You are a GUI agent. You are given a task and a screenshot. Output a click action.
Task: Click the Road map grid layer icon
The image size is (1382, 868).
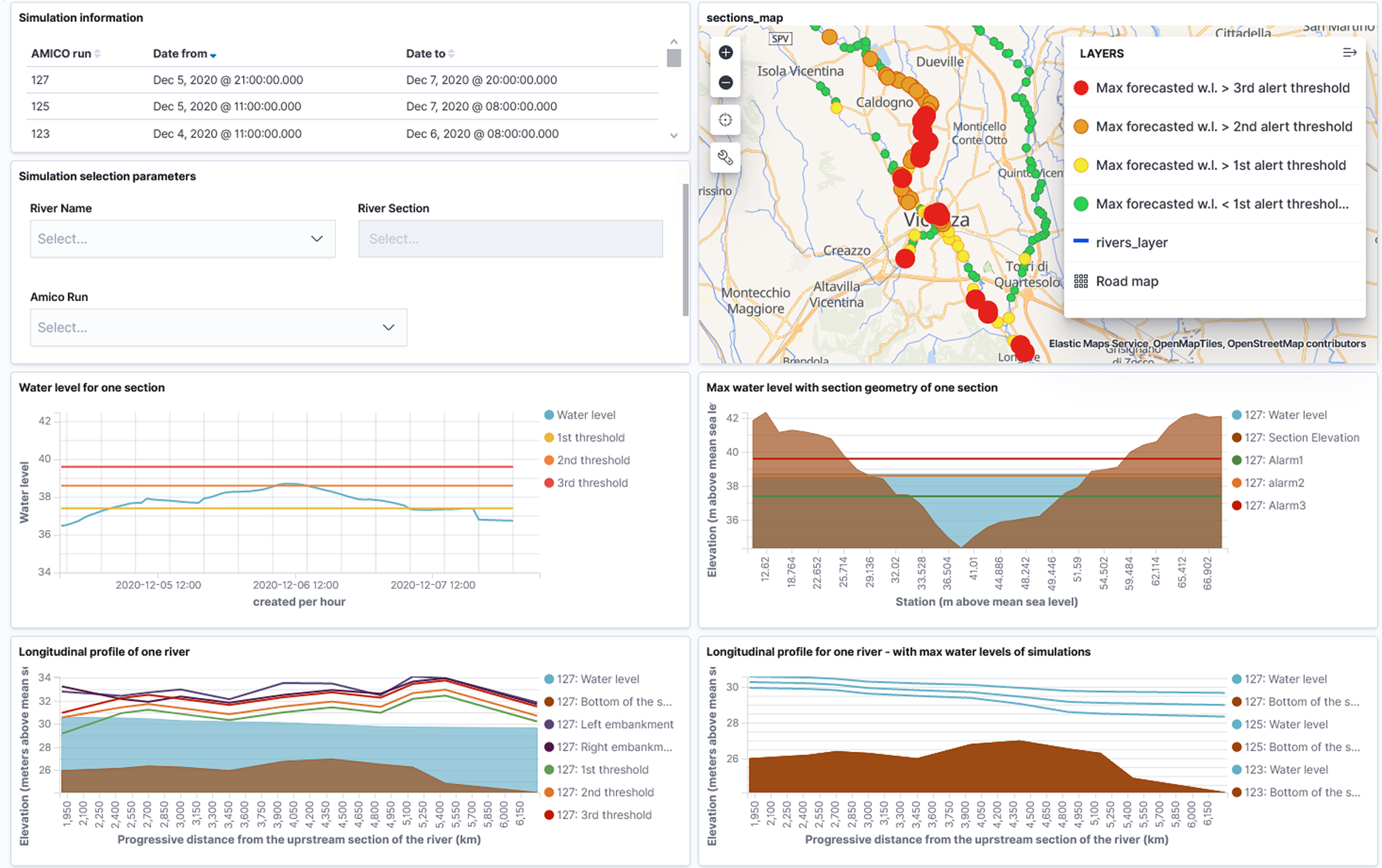[x=1081, y=281]
